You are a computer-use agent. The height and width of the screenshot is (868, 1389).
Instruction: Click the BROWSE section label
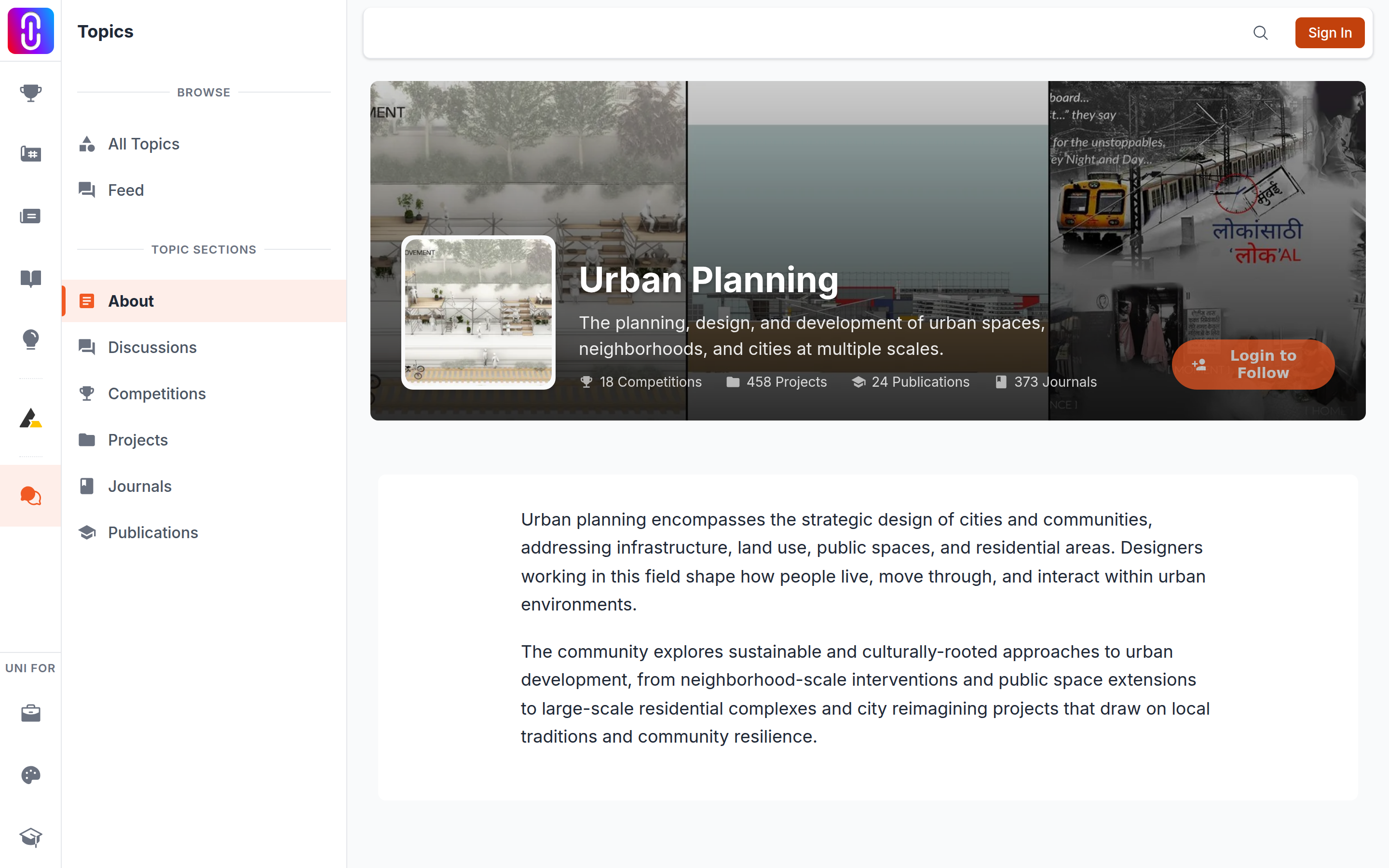(x=204, y=93)
